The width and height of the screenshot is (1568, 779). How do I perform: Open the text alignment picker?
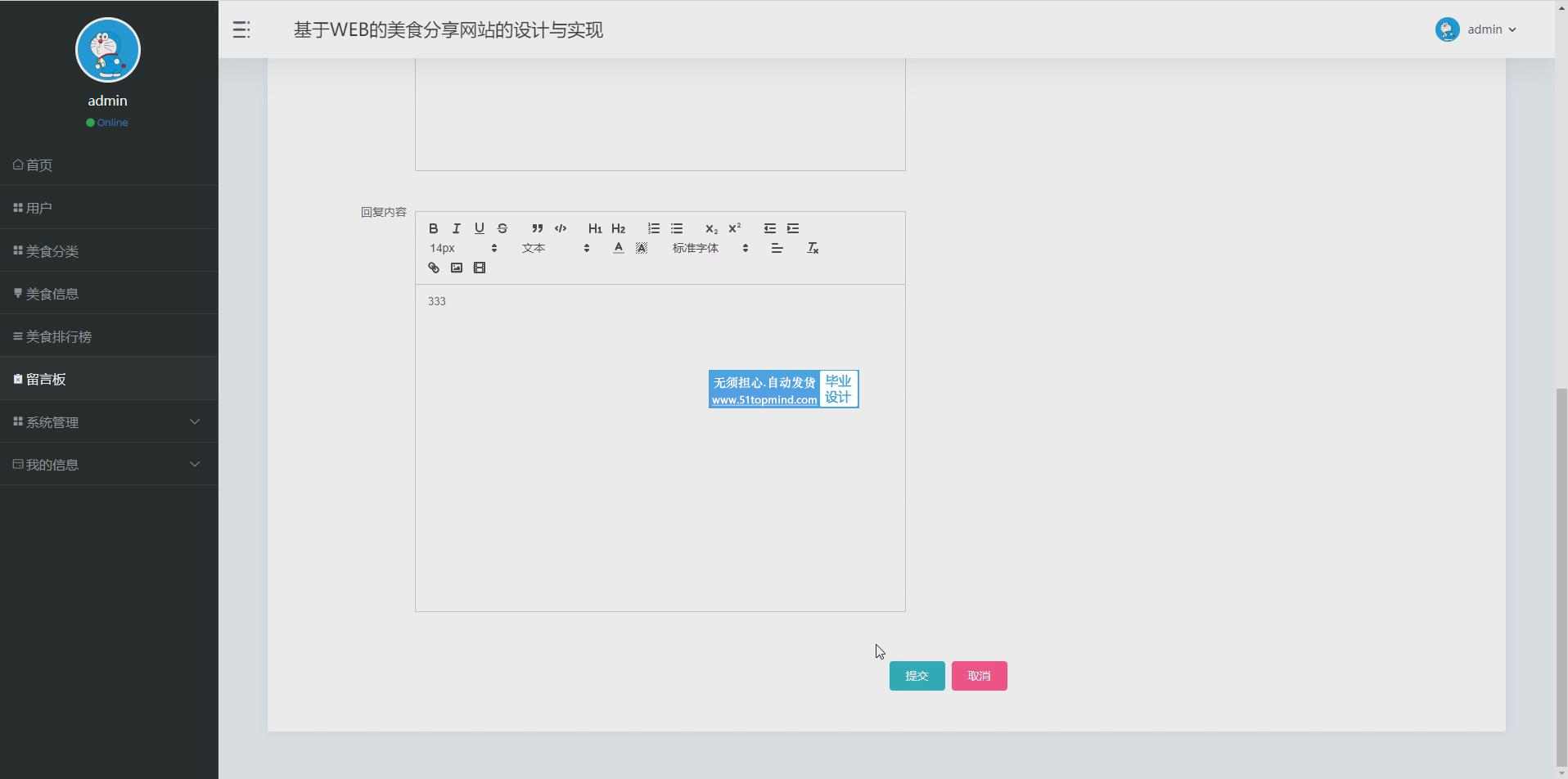[777, 248]
